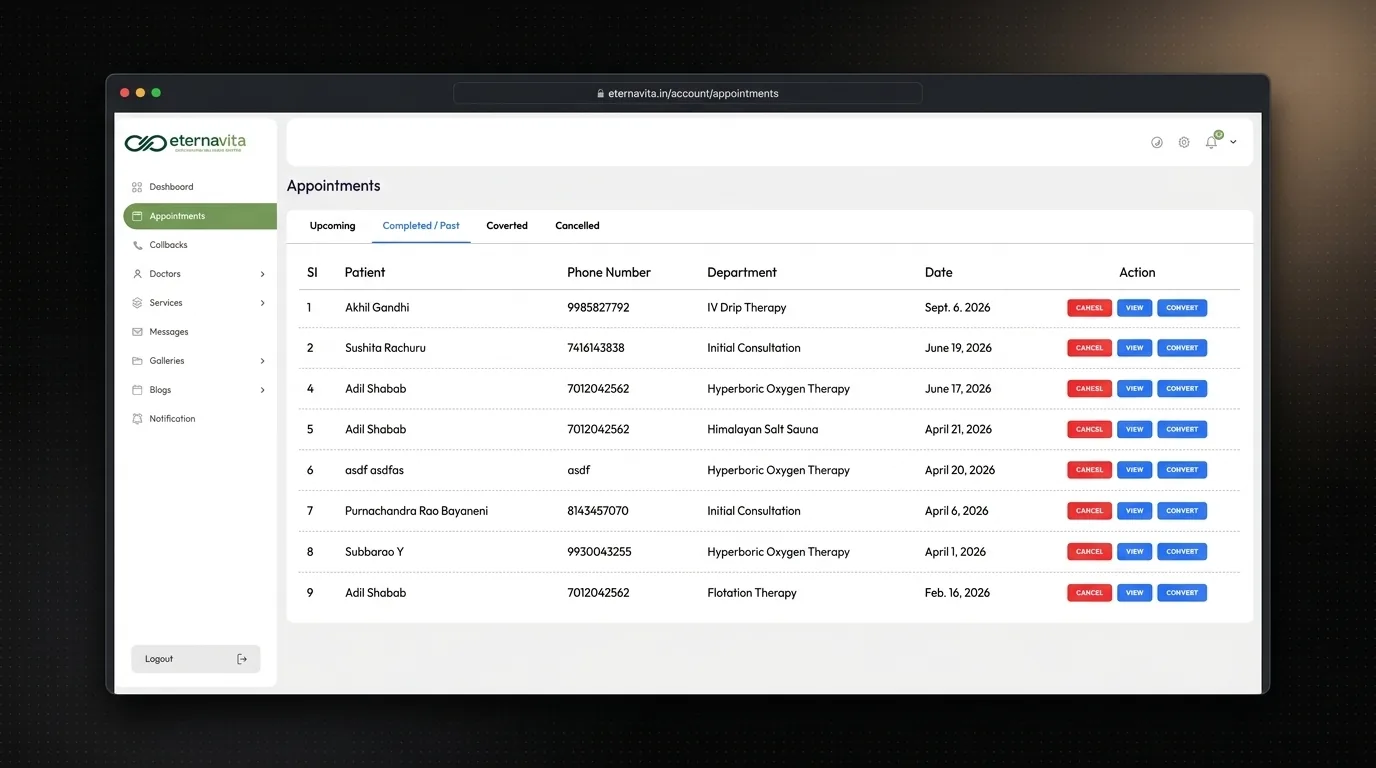This screenshot has width=1376, height=768.
Task: View the Flotation Therapy appointment
Action: 1134,593
